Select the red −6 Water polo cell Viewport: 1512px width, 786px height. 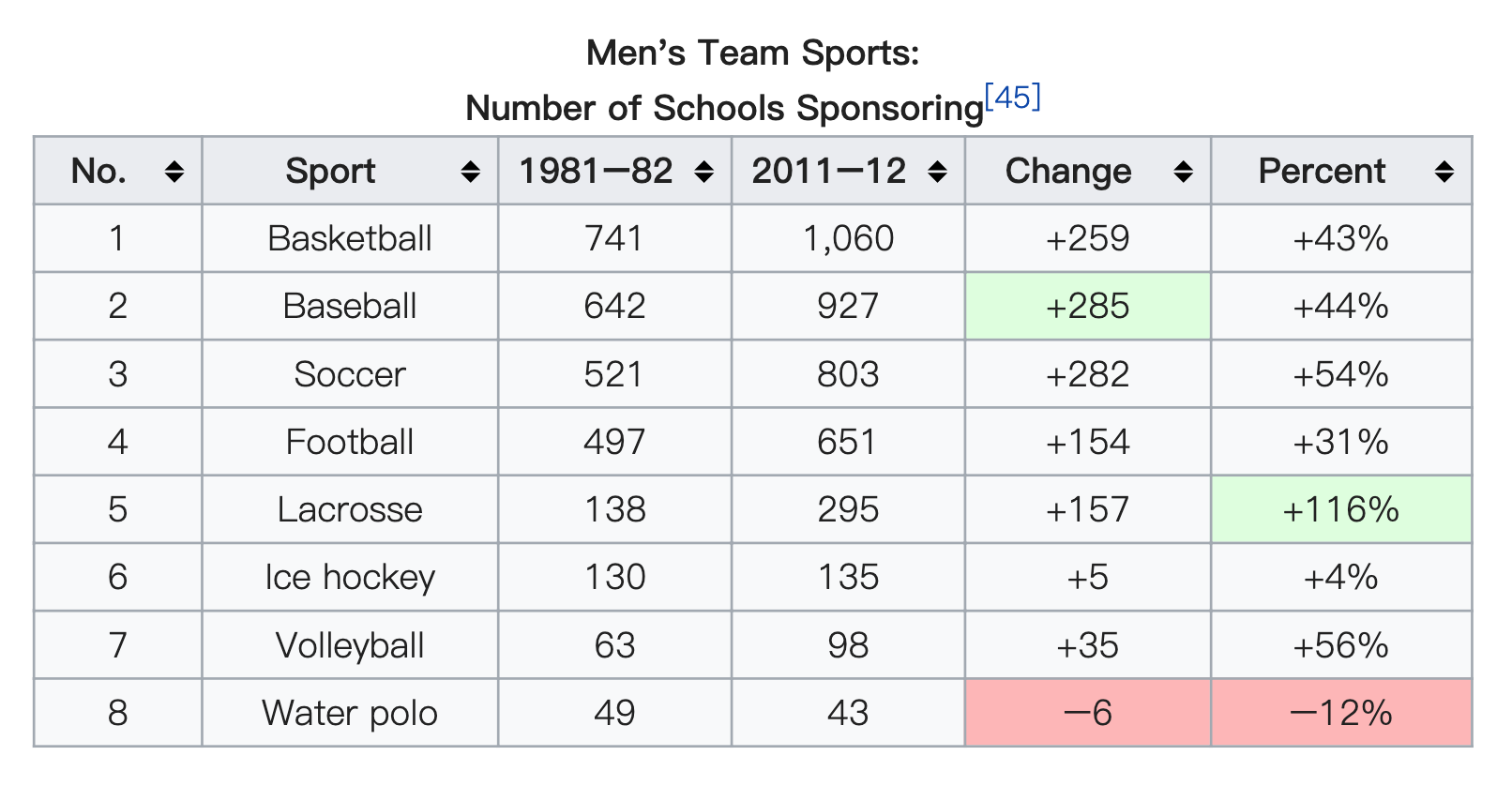click(x=1088, y=713)
